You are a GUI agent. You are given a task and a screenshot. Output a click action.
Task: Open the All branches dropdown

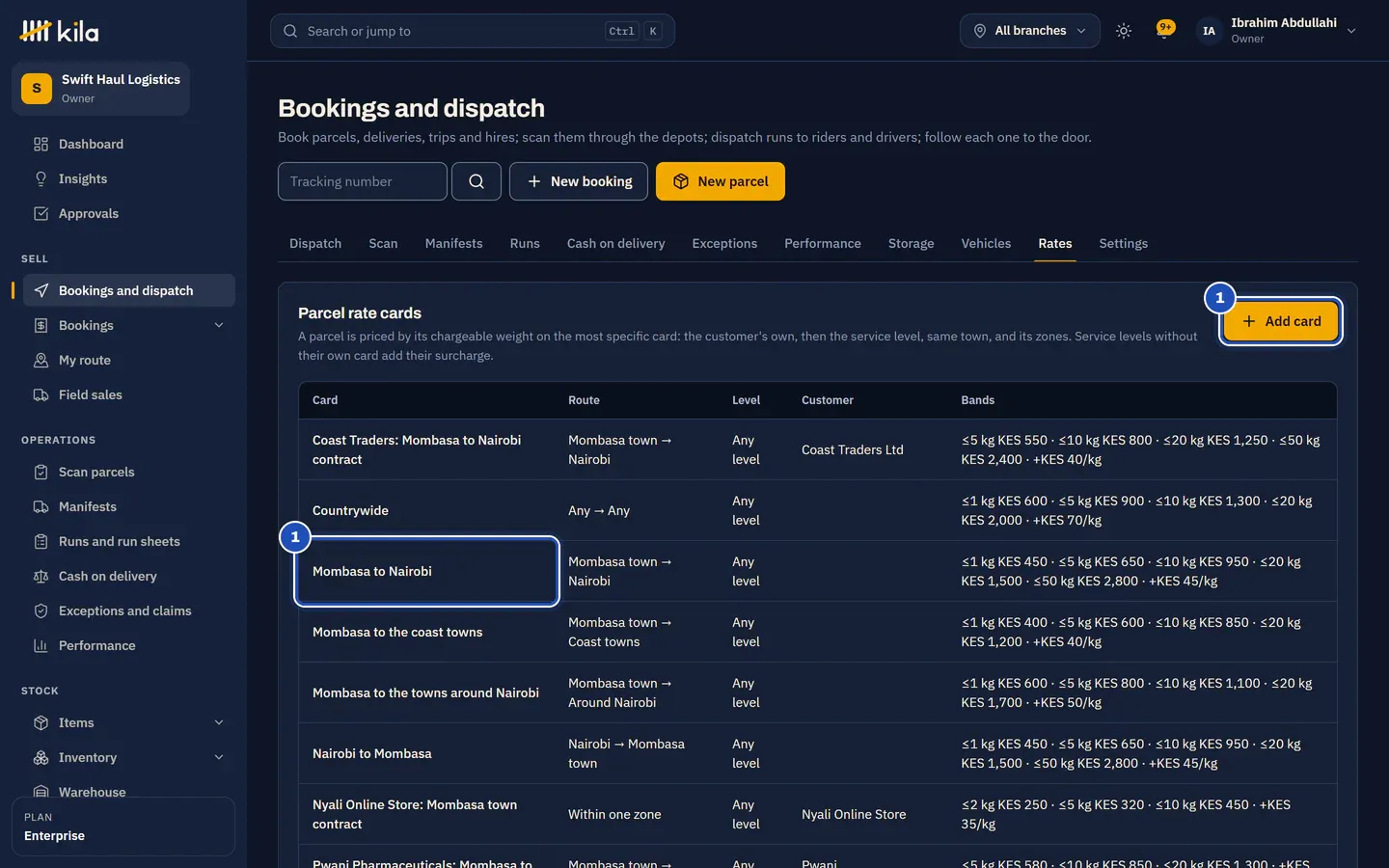pyautogui.click(x=1029, y=31)
